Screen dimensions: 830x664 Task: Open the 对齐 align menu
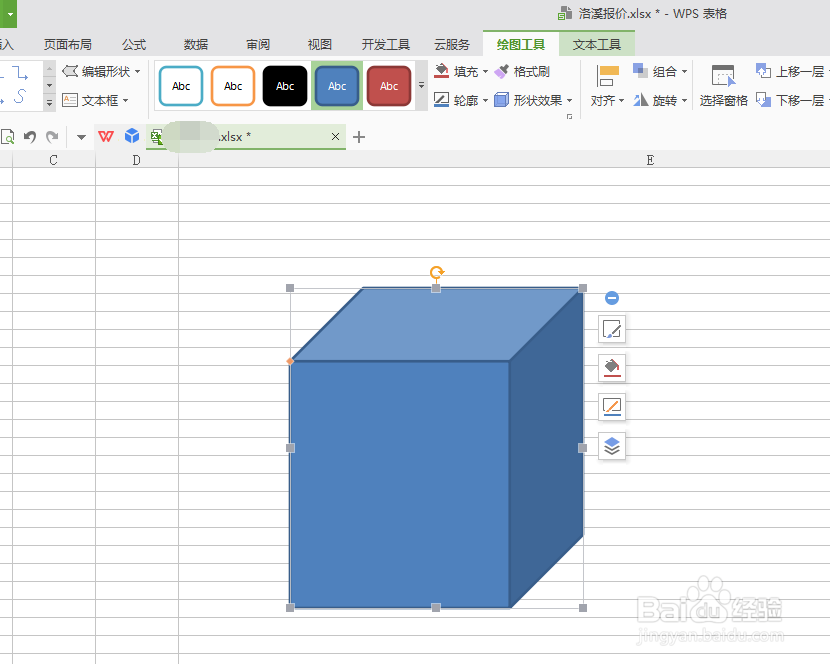tap(607, 101)
